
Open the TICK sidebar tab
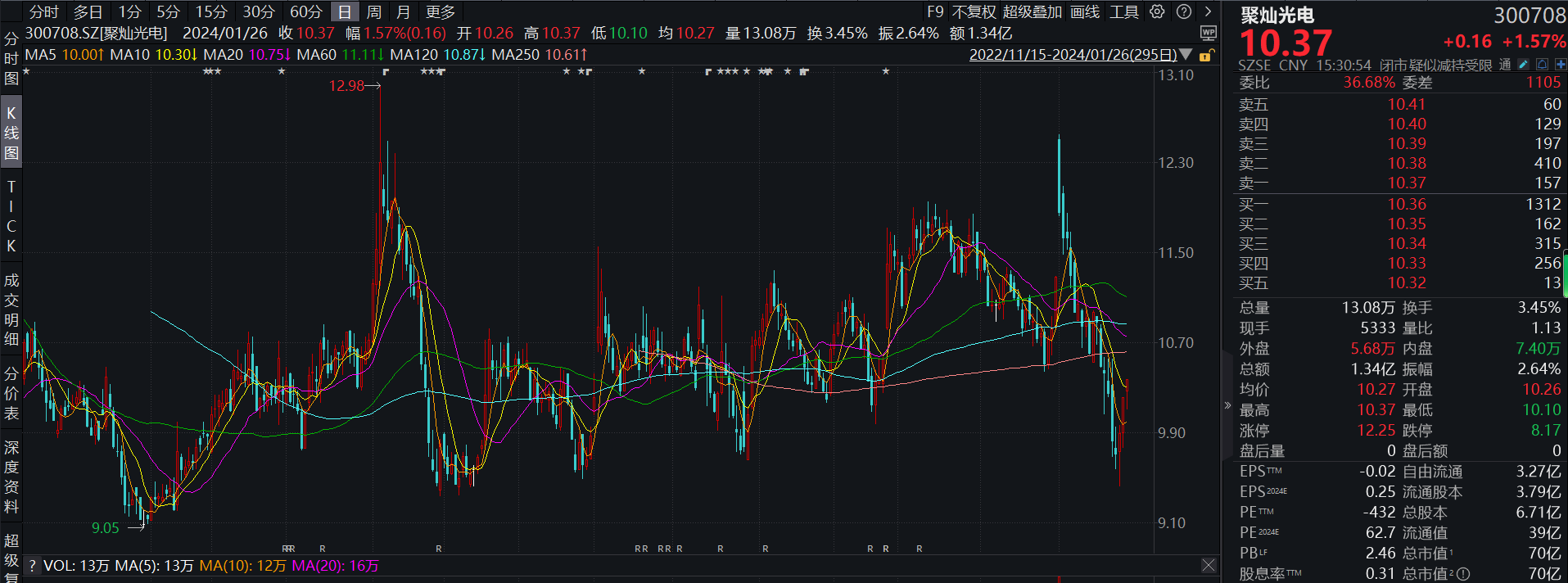point(11,216)
